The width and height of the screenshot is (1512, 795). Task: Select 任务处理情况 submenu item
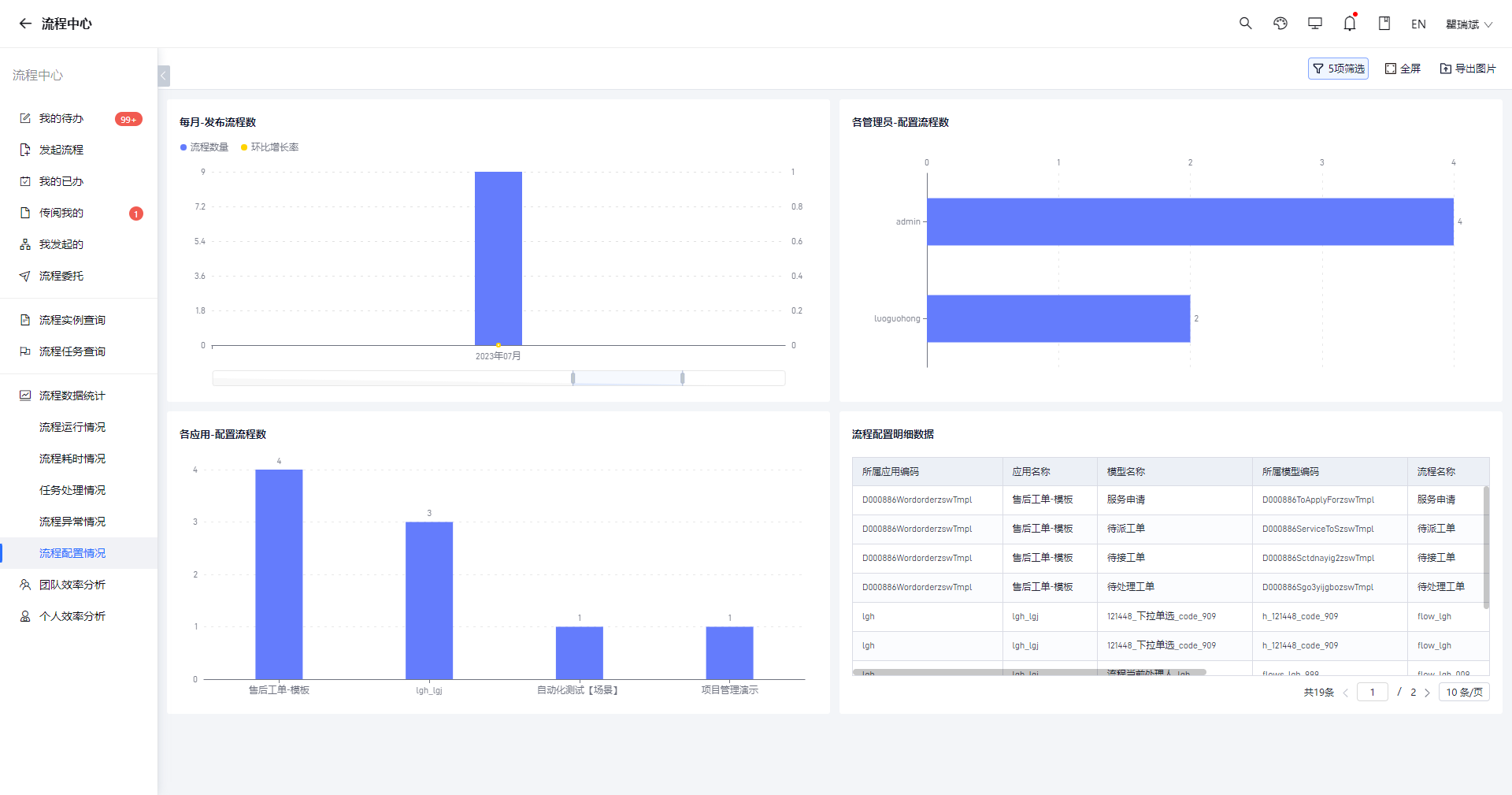point(79,490)
